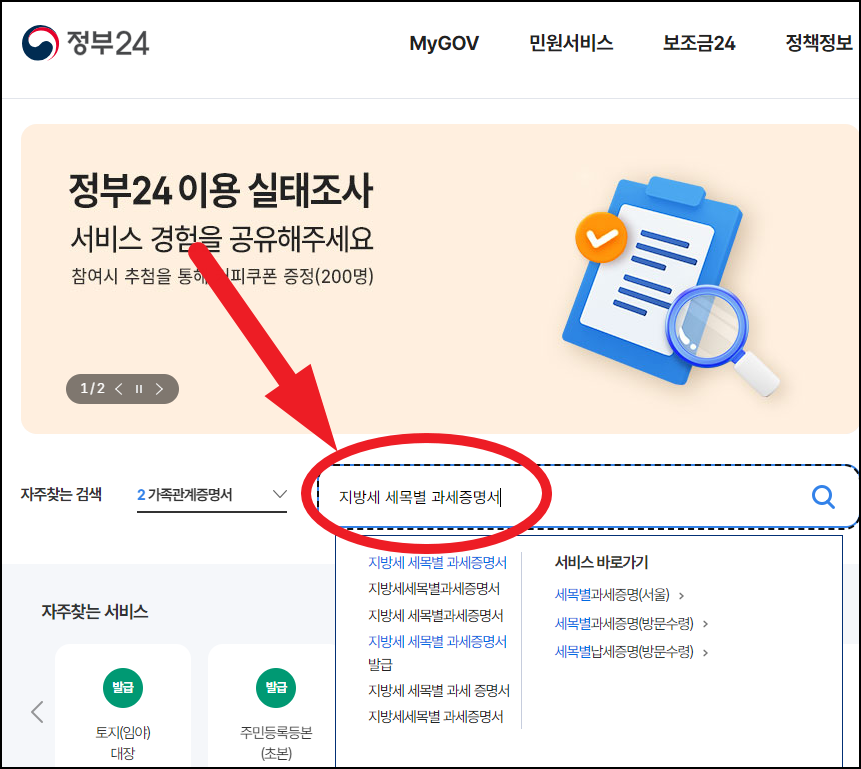Go to previous banner slide
Viewport: 861px width, 769px height.
click(119, 389)
